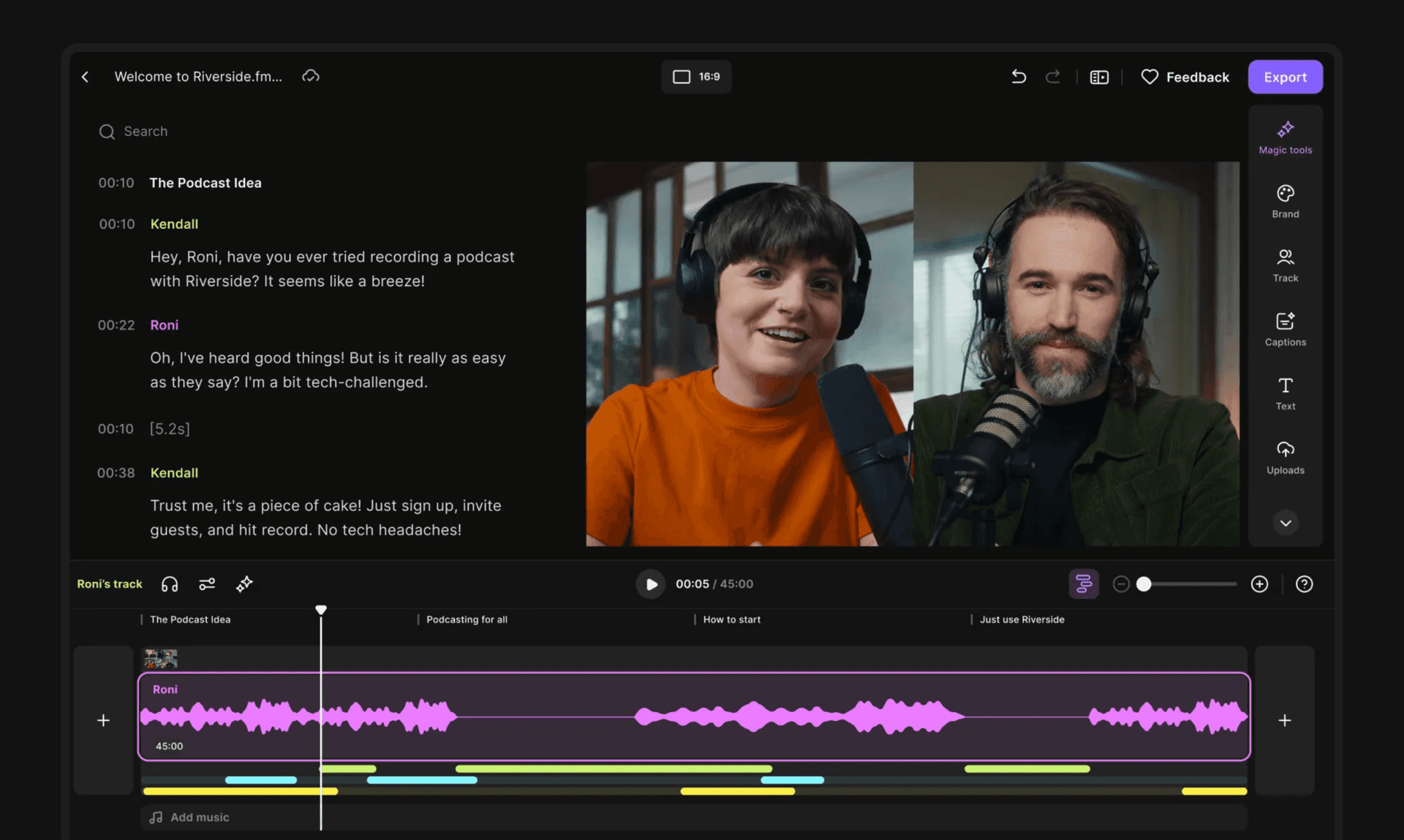The height and width of the screenshot is (840, 1404).
Task: Jump to The Podcast Idea chapter marker
Action: 190,619
